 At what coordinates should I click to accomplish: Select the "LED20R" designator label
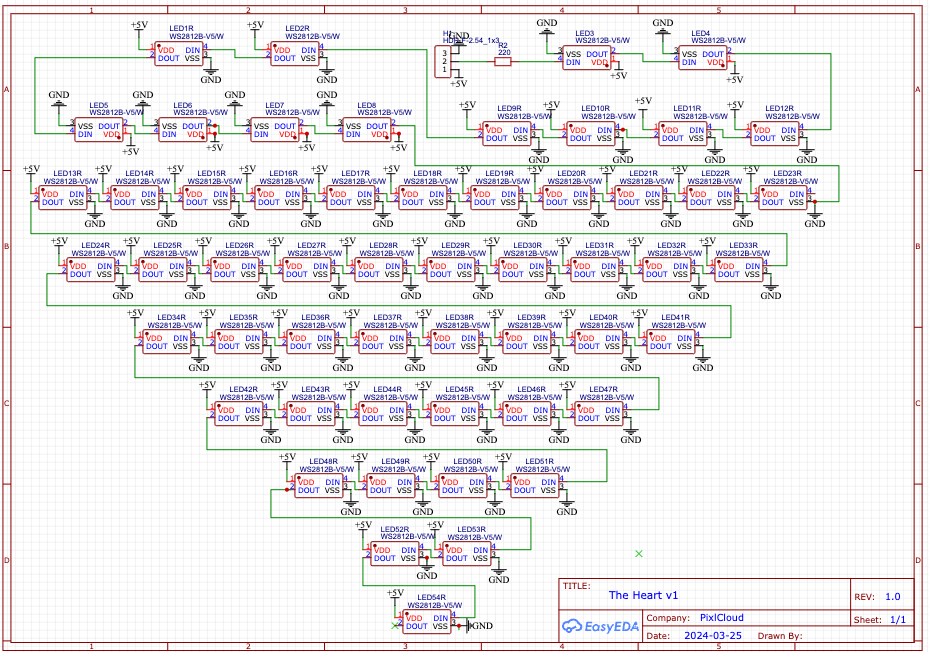[x=571, y=173]
